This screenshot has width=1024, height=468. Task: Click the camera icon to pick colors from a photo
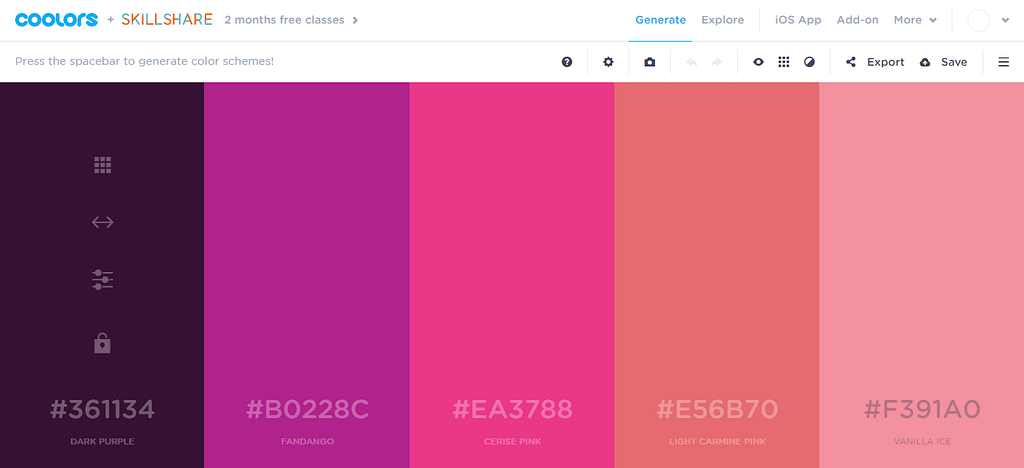pos(649,62)
